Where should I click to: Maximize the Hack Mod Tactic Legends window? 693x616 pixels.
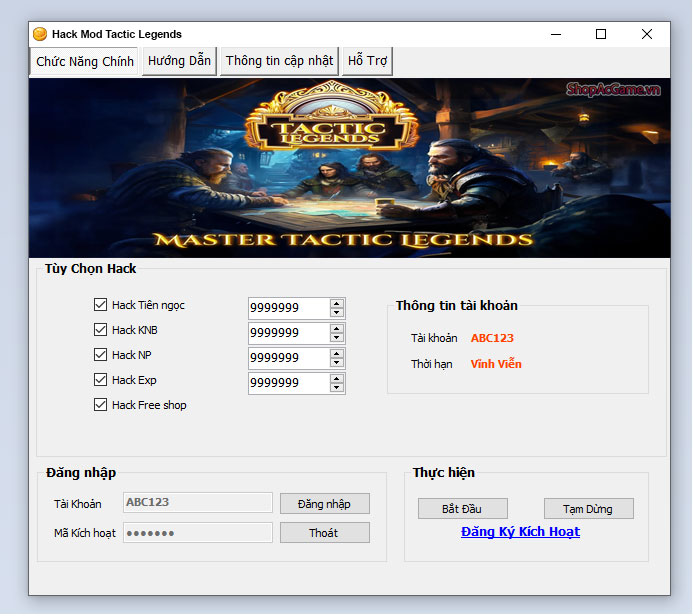click(601, 34)
